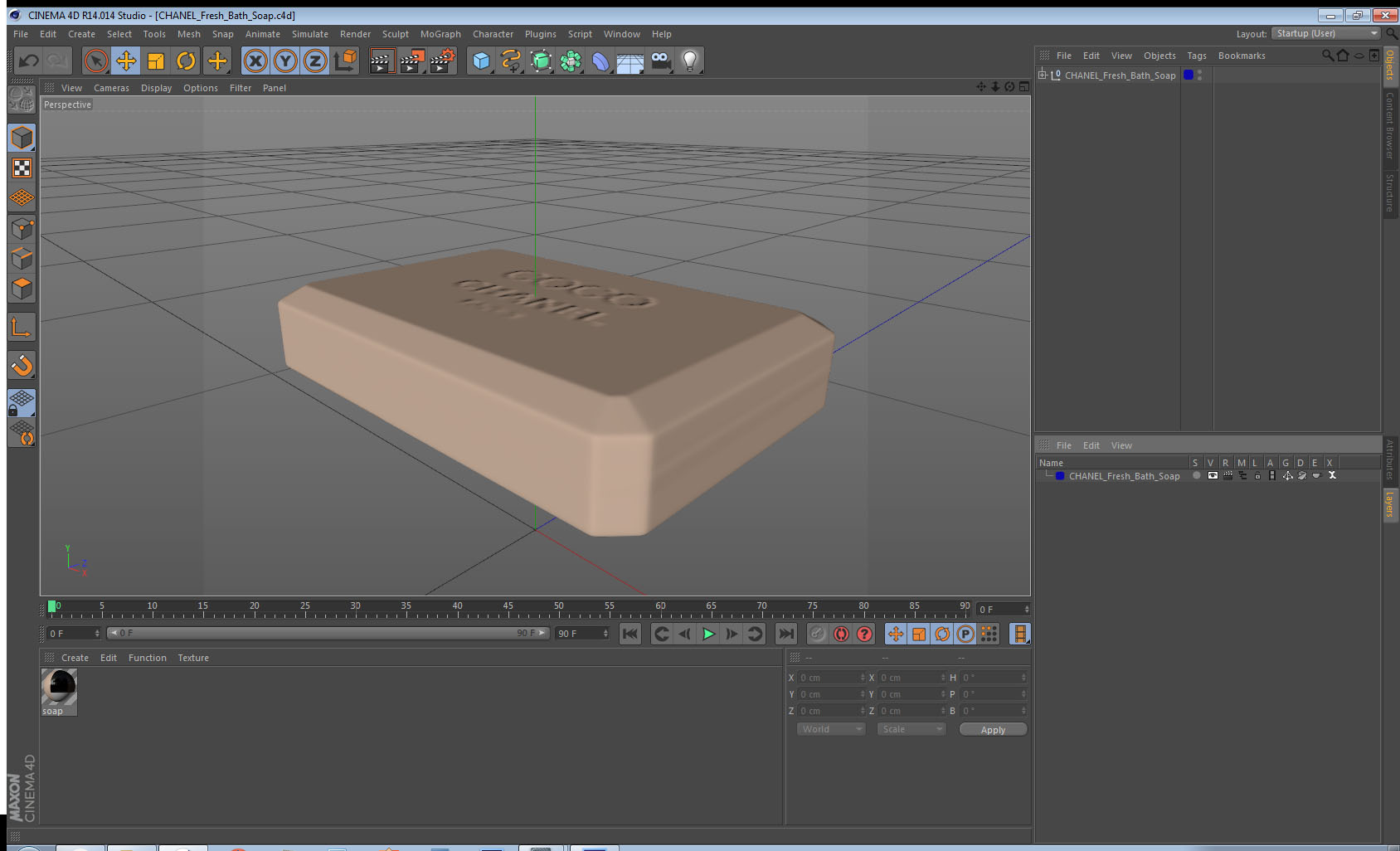This screenshot has width=1400, height=851.
Task: Switch to Texture mode checkerboard icon
Action: coord(22,168)
